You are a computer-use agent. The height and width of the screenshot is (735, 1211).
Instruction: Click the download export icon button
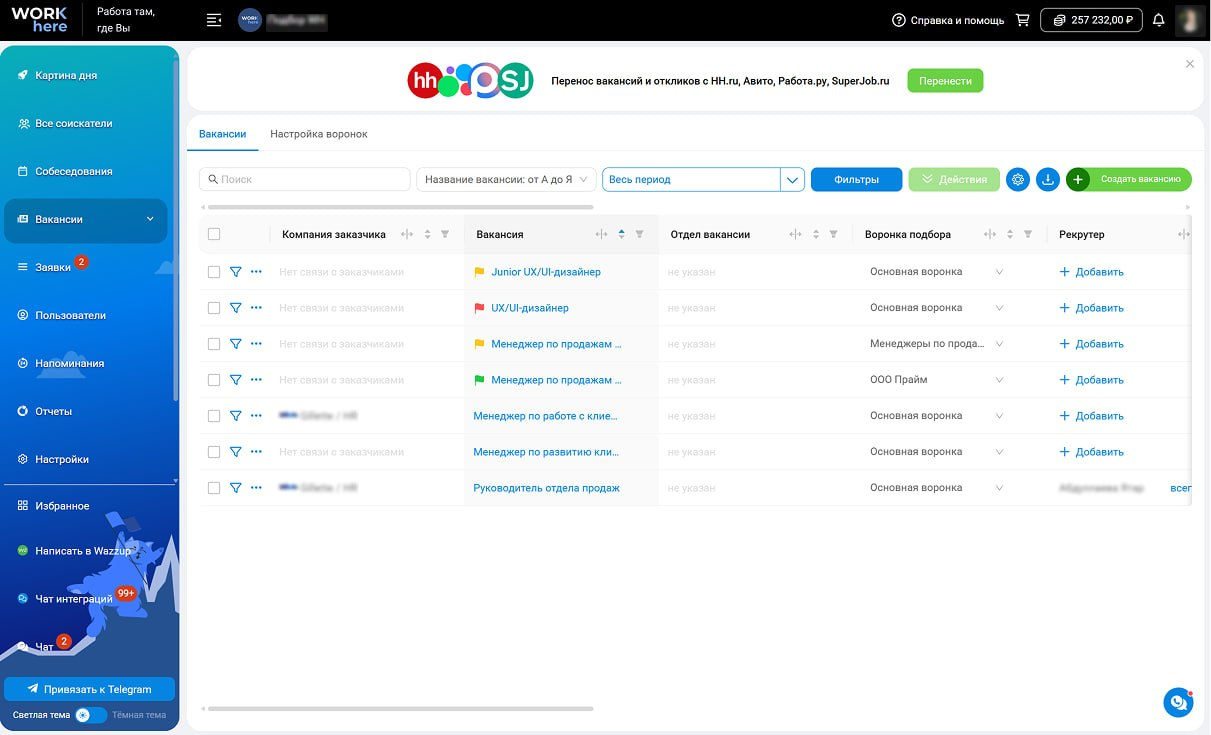point(1047,180)
